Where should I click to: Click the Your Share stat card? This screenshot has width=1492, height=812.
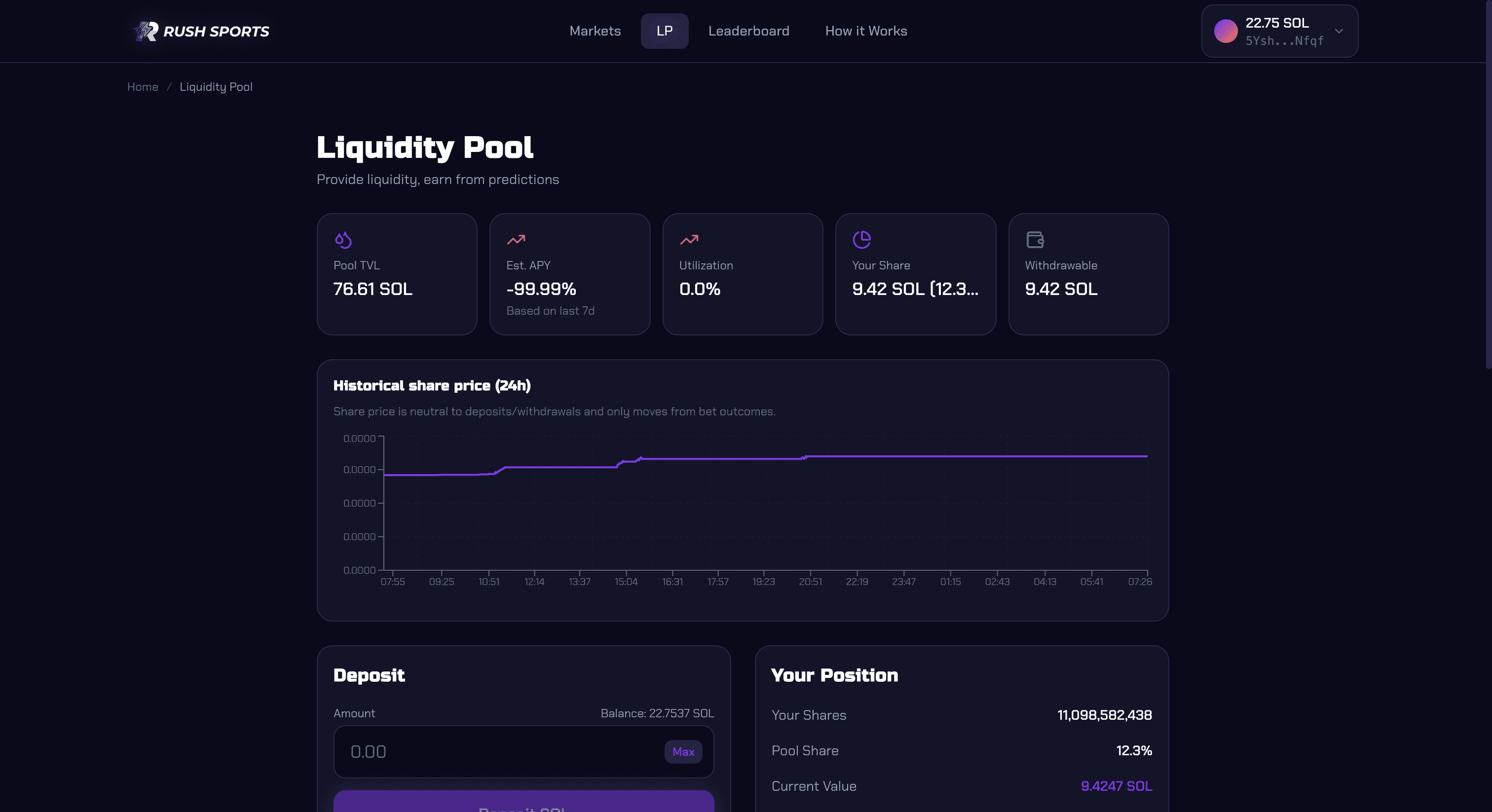[x=915, y=274]
